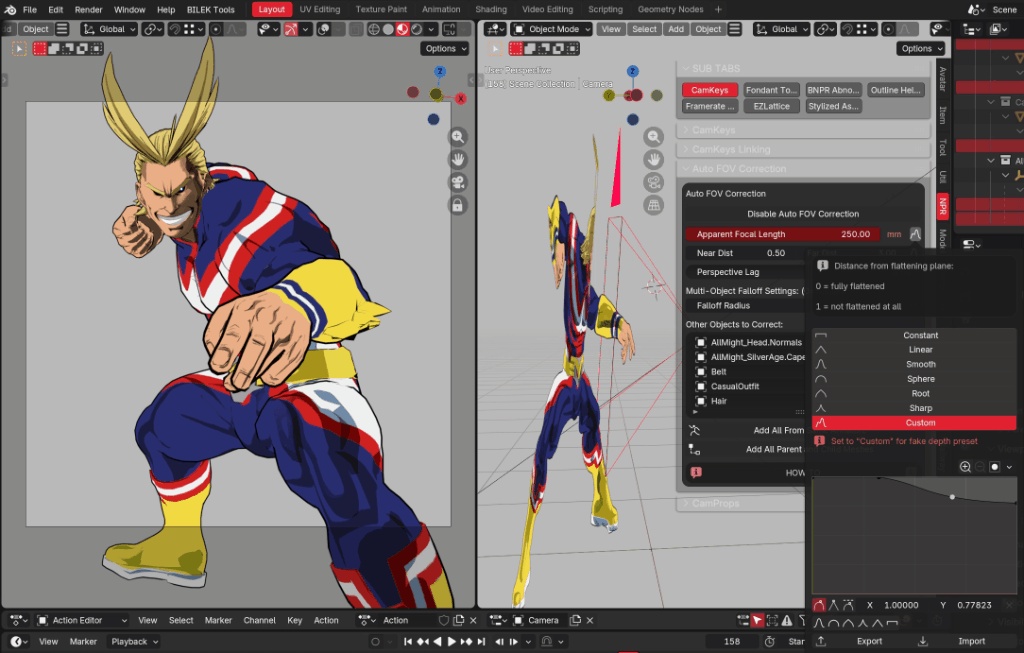
Task: Click the play animation button in the timeline
Action: [451, 641]
